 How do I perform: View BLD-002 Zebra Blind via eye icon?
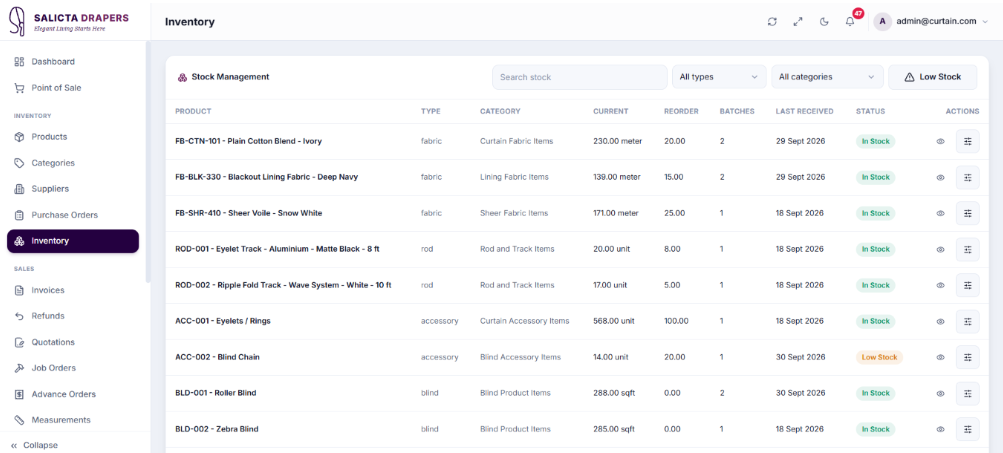(940, 429)
